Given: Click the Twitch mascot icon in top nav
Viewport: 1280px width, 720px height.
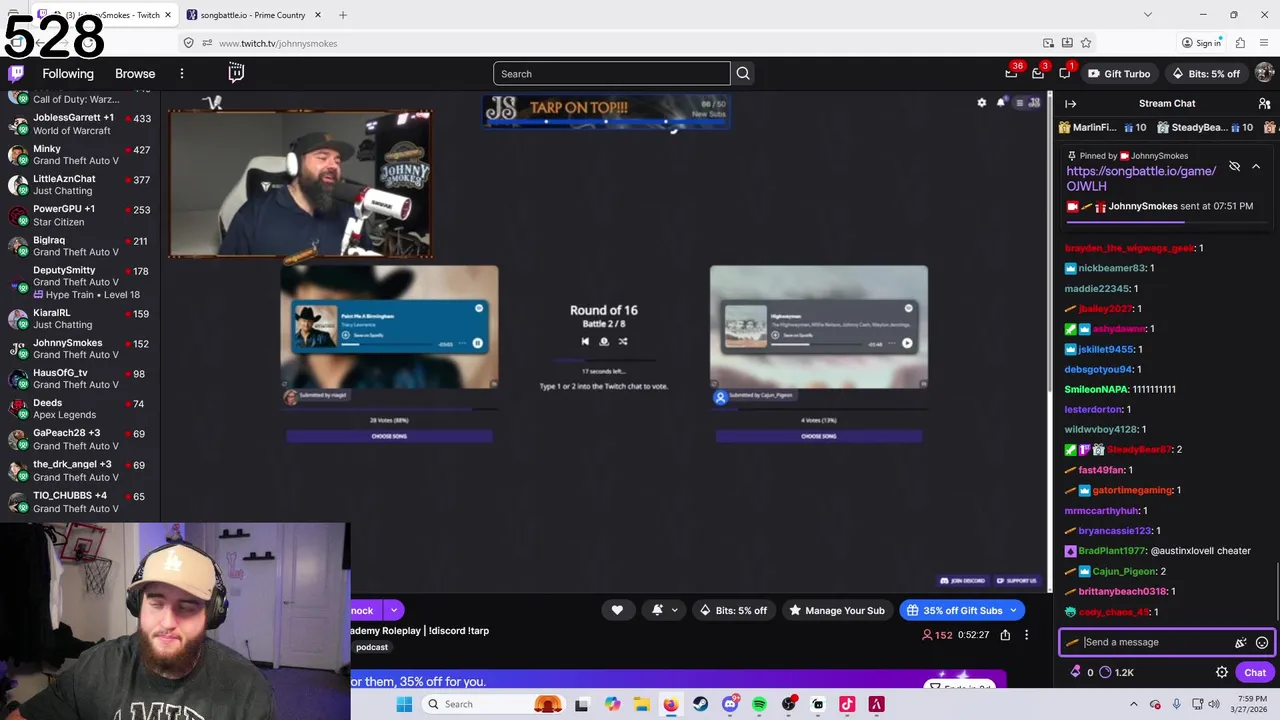Looking at the screenshot, I should (x=236, y=73).
